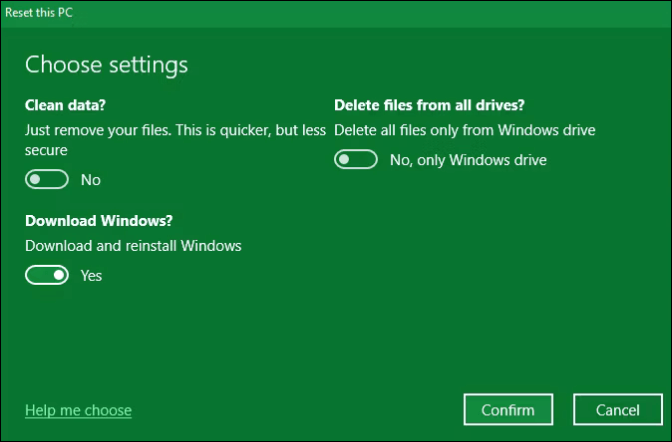Click the knob of the Download Windows switch

click(58, 275)
